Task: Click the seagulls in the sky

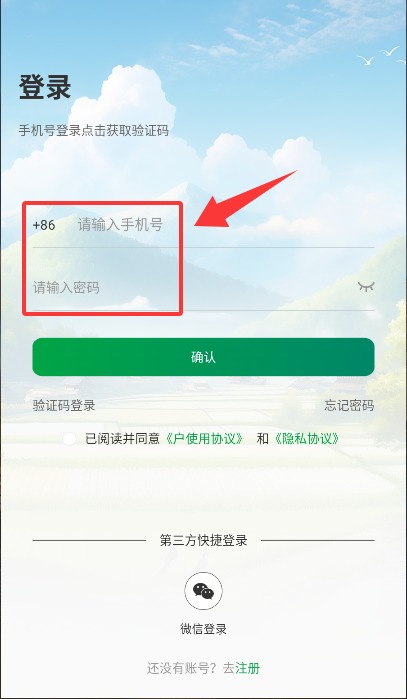Action: pyautogui.click(x=380, y=56)
